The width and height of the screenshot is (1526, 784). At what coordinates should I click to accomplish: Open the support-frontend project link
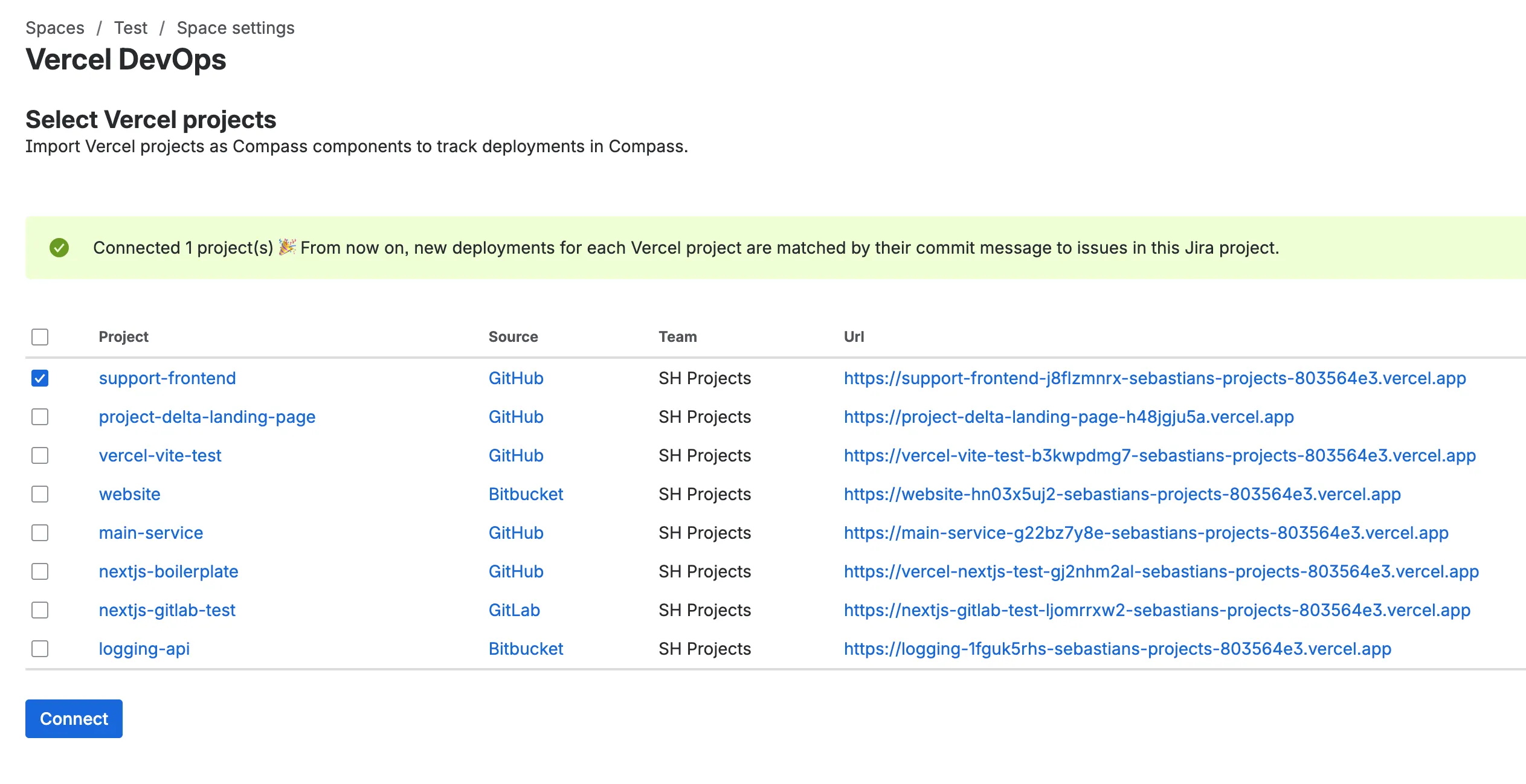click(x=167, y=378)
